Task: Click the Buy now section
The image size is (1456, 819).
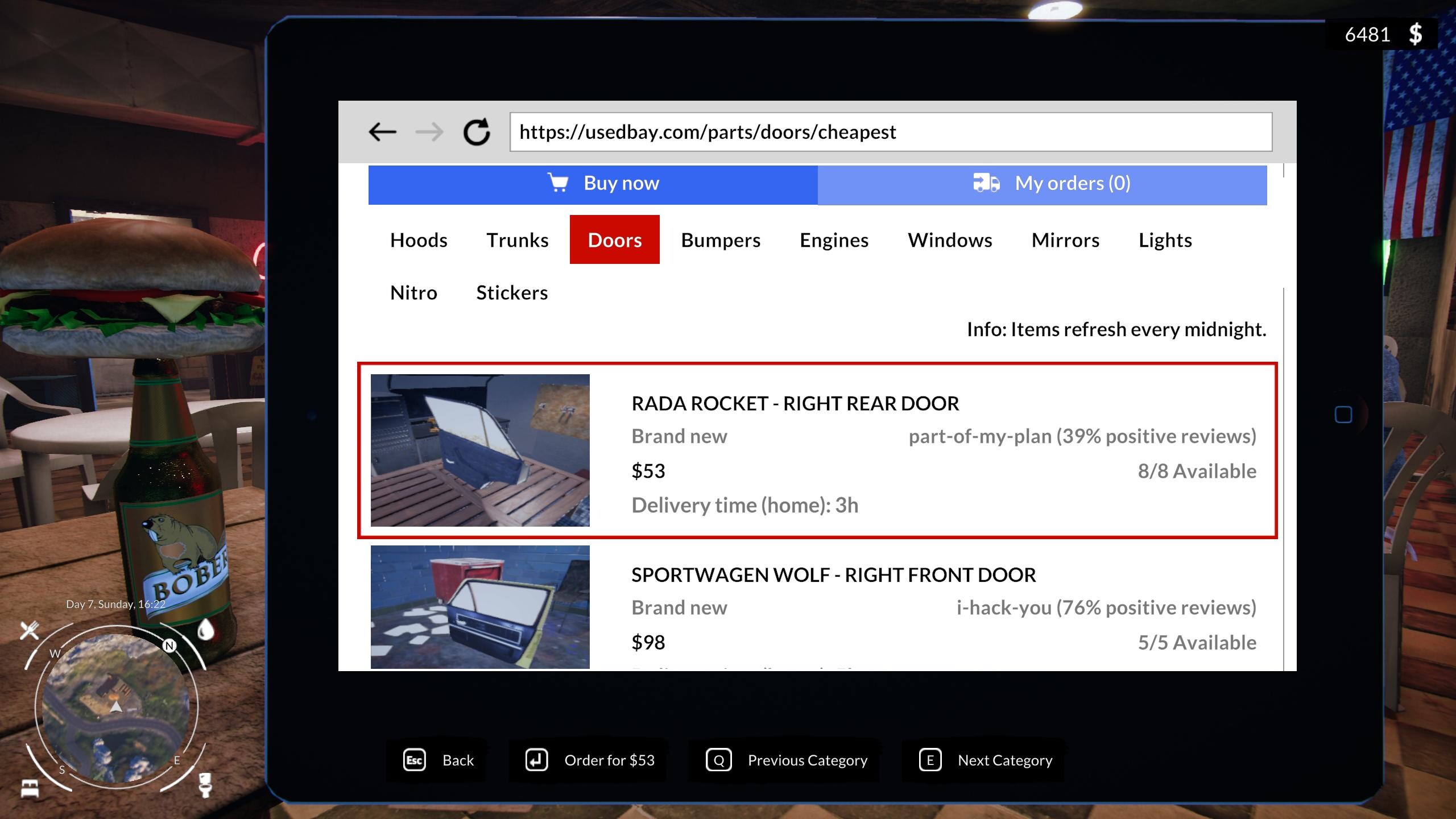Action: [620, 183]
